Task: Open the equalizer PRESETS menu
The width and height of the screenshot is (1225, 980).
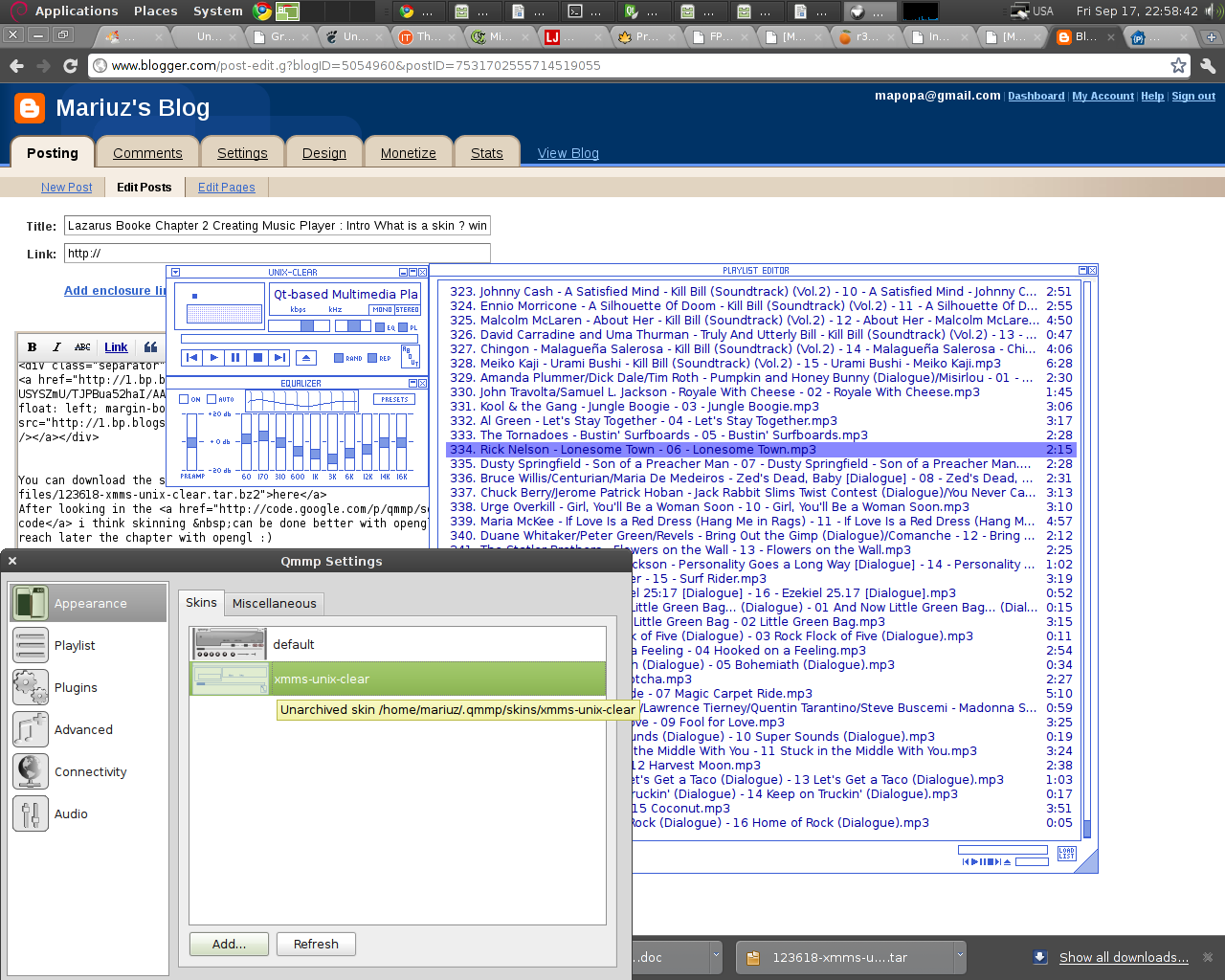Action: click(x=394, y=399)
